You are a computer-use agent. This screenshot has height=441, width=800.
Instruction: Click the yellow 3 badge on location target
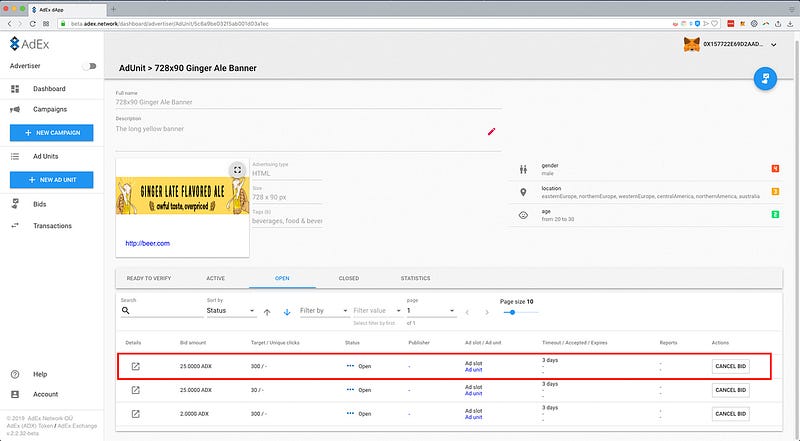click(x=775, y=192)
